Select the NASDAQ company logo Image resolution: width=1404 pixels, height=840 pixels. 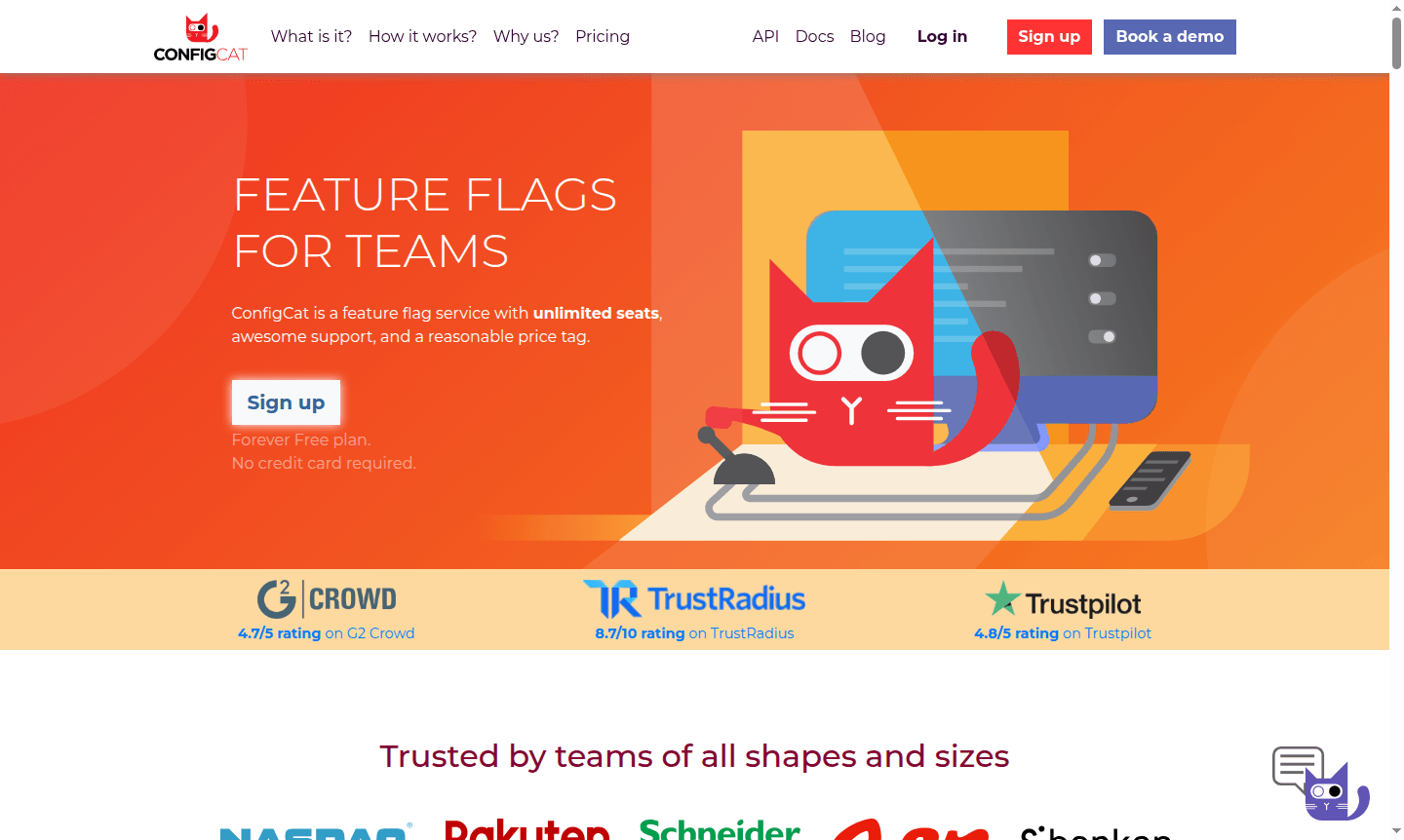(314, 834)
